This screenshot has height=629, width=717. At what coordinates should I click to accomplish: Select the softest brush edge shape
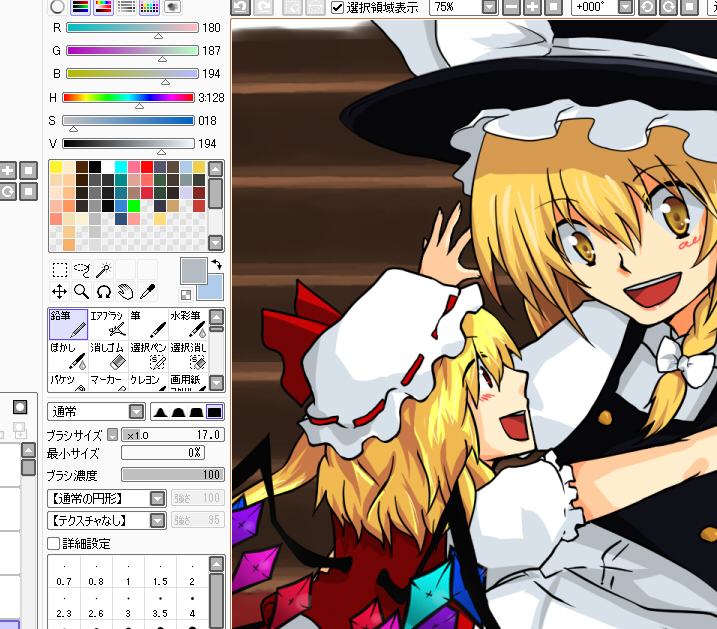coord(160,412)
